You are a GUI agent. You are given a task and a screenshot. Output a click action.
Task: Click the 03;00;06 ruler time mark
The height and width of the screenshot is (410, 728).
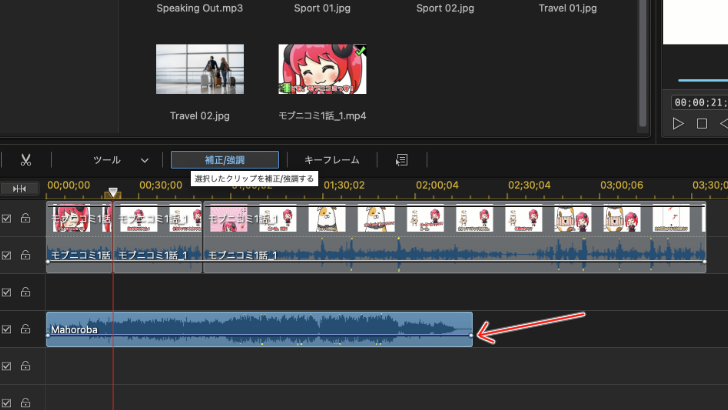(622, 185)
